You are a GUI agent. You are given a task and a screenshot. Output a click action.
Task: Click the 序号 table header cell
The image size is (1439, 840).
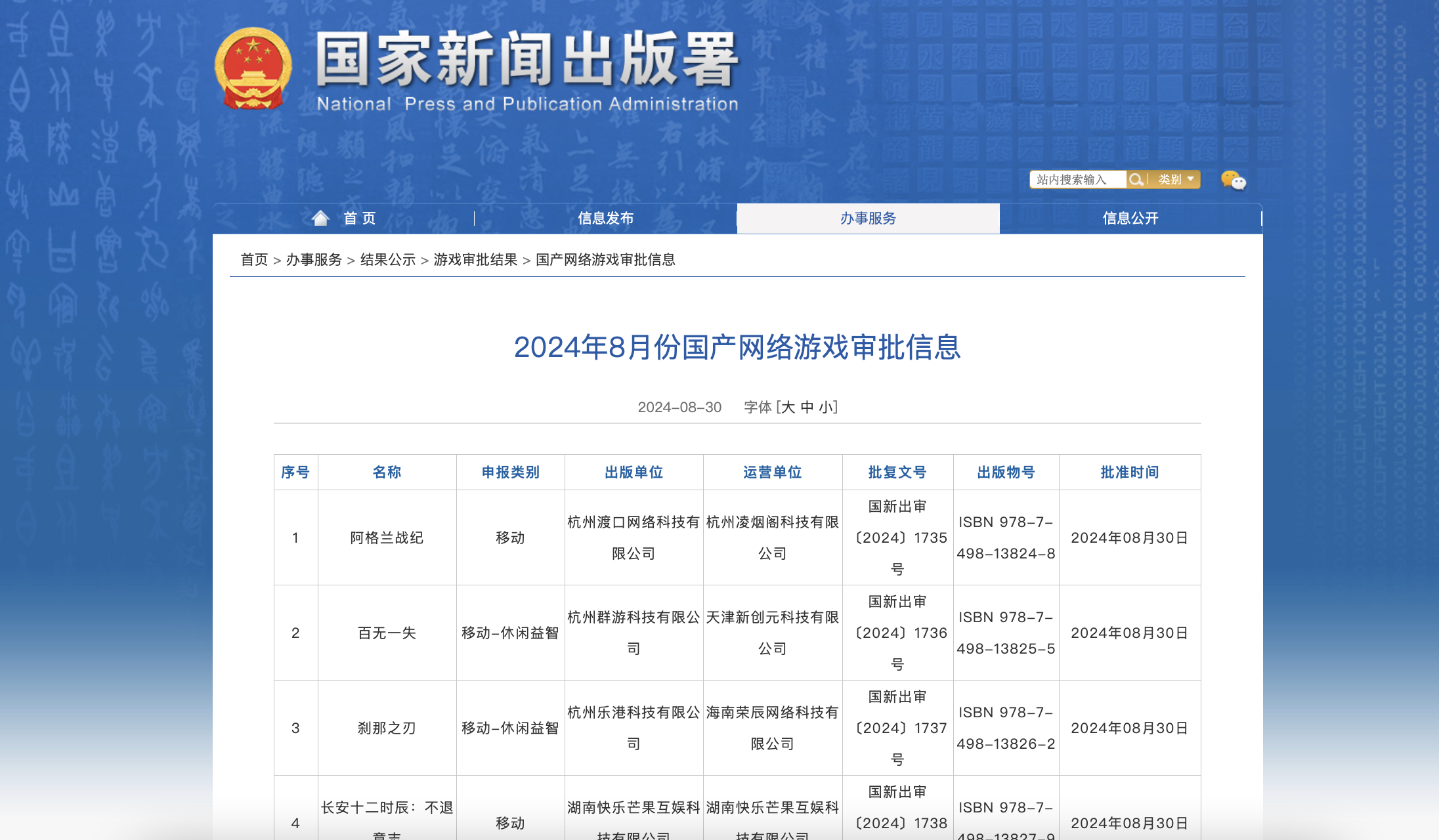[296, 472]
